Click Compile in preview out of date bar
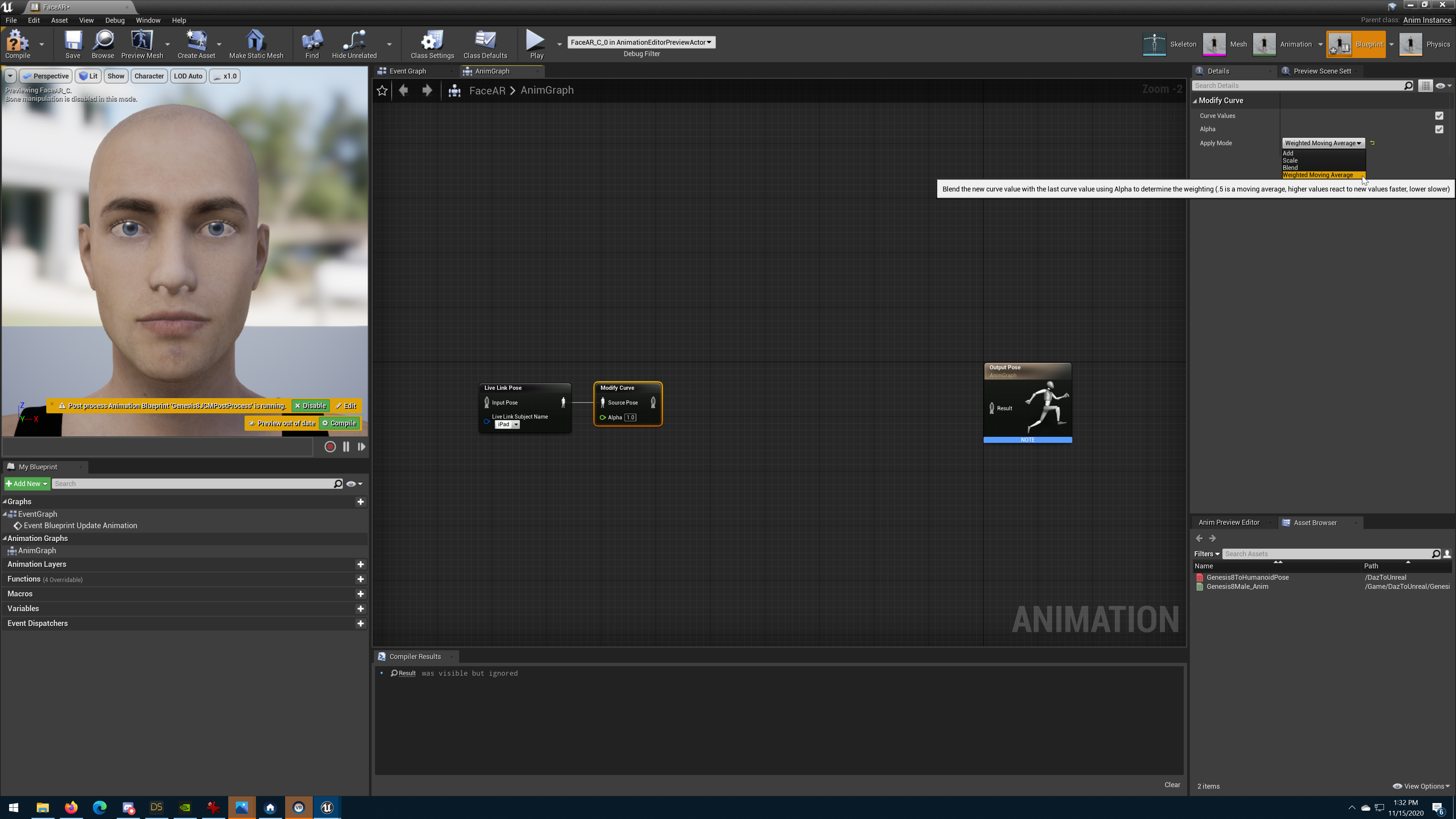This screenshot has height=819, width=1456. tap(339, 424)
